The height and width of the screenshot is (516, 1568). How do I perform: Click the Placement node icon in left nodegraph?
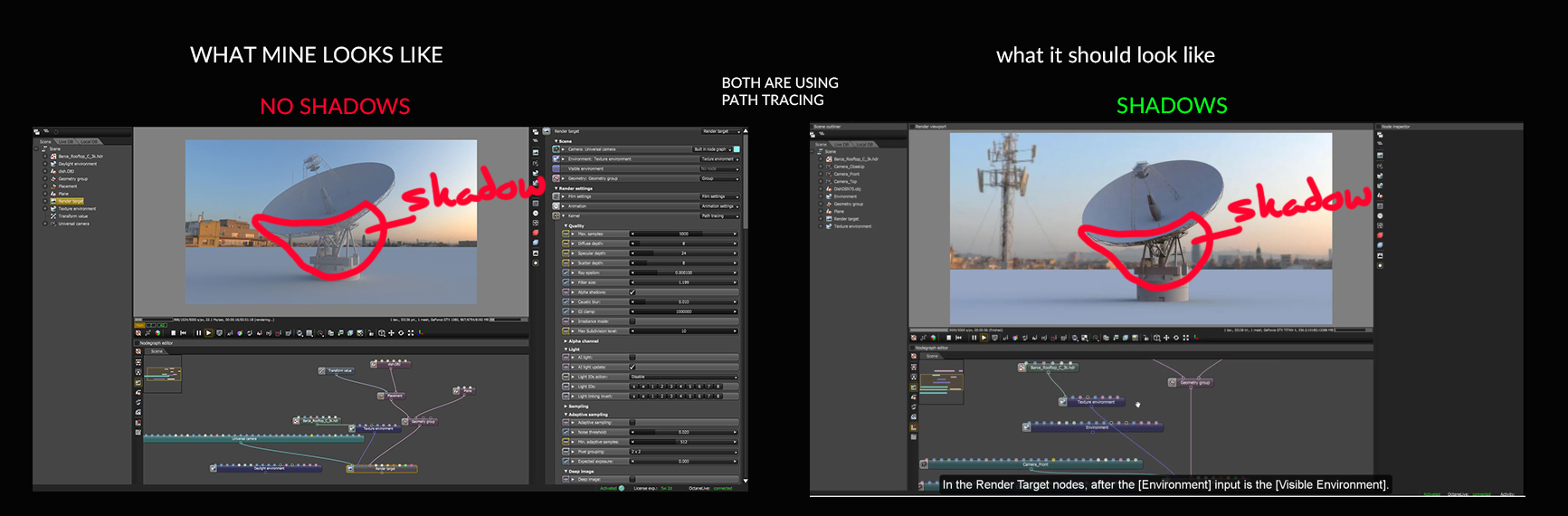pyautogui.click(x=381, y=396)
